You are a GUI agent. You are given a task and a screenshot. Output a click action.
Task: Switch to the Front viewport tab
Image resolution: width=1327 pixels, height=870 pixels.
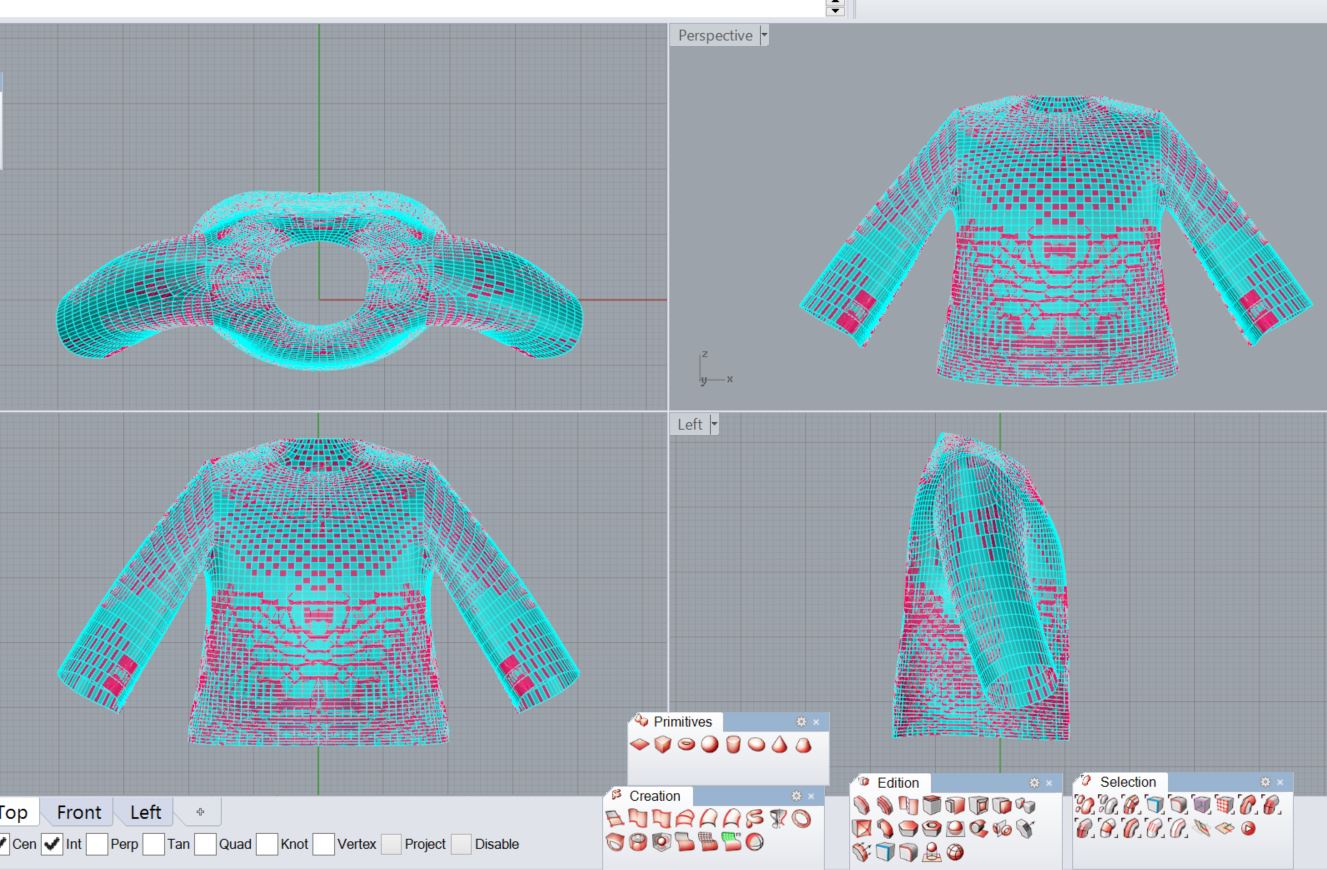coord(79,812)
